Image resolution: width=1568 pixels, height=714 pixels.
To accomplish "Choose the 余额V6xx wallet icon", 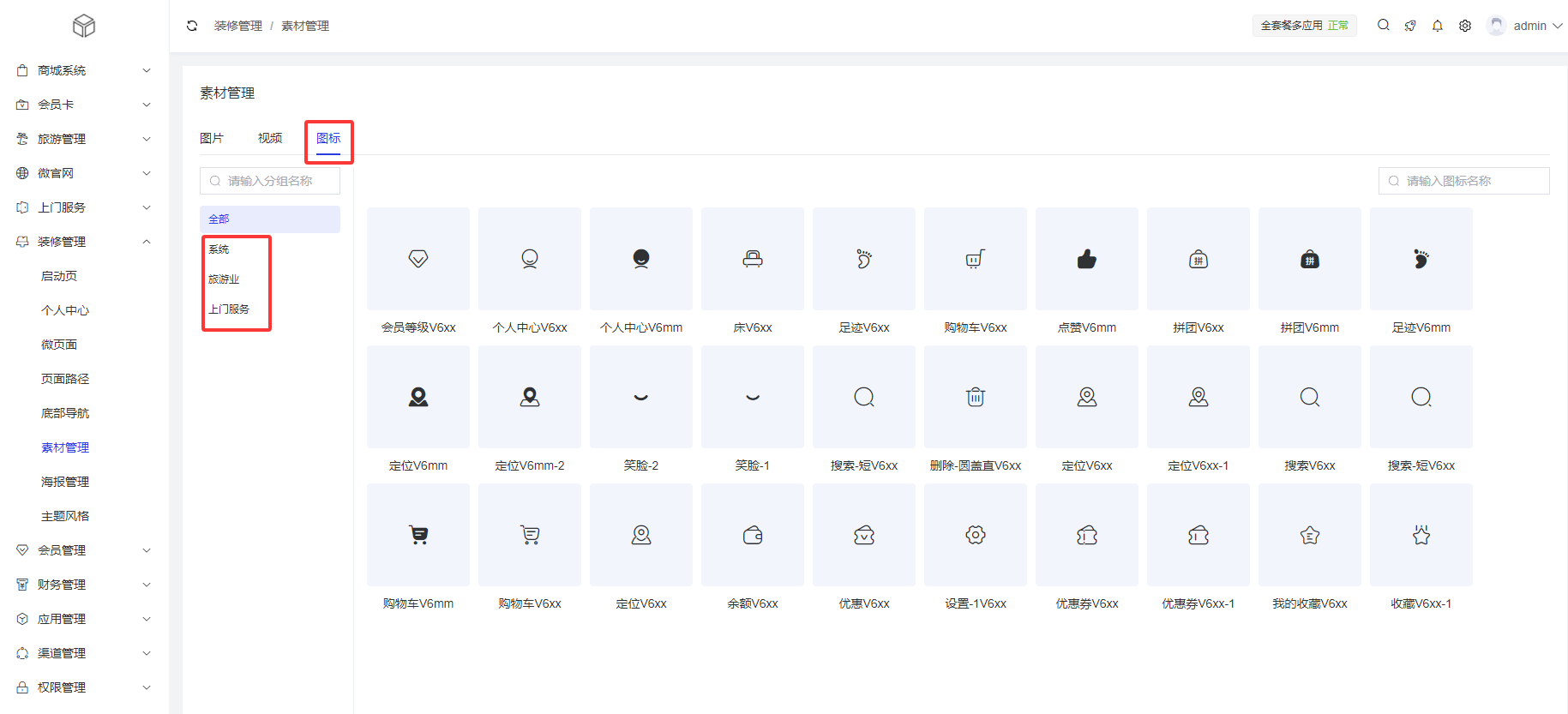I will [x=753, y=535].
